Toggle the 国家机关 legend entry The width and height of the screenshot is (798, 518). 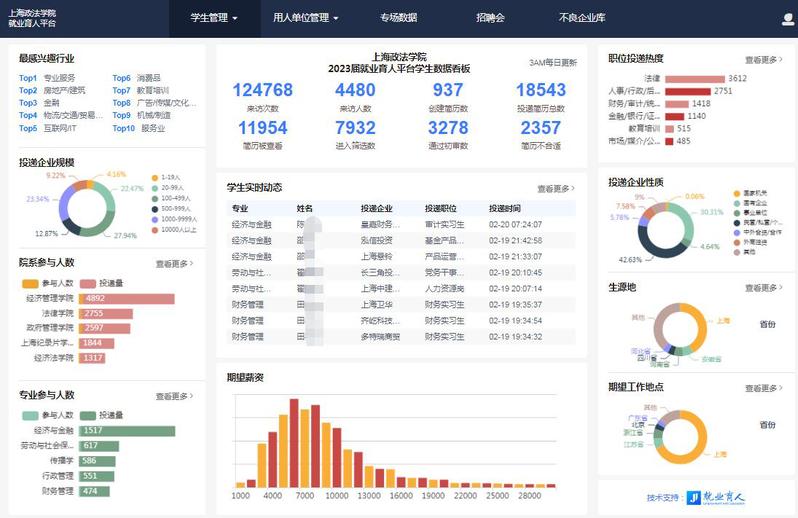point(738,192)
